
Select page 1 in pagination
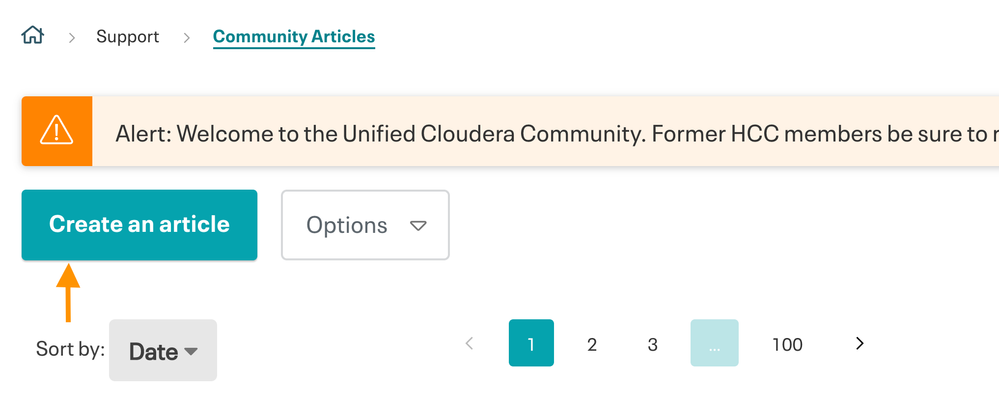pos(531,343)
